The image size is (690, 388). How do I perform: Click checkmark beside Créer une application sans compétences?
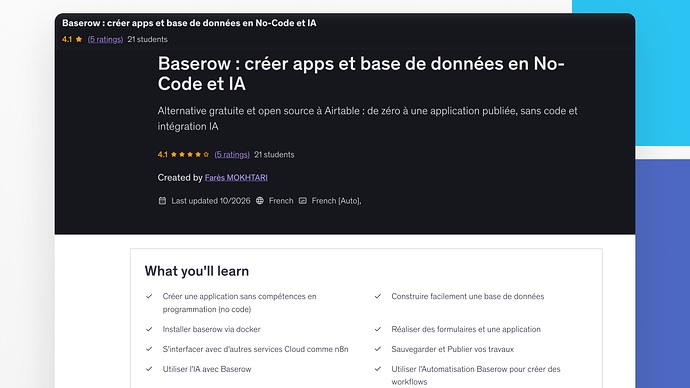pos(149,296)
